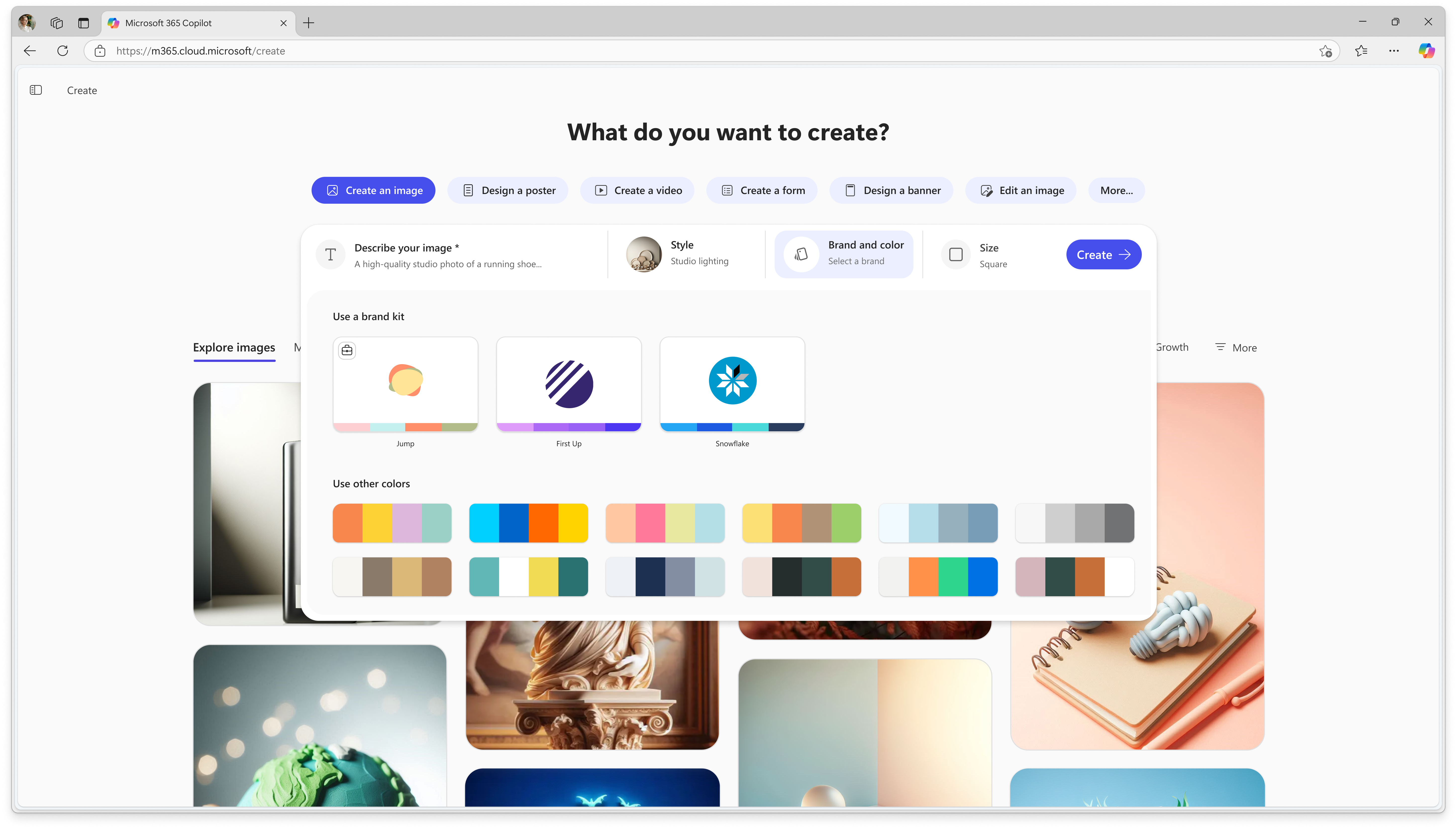Screen dimensions: 1456x829
Task: Select Create a video option
Action: click(637, 190)
